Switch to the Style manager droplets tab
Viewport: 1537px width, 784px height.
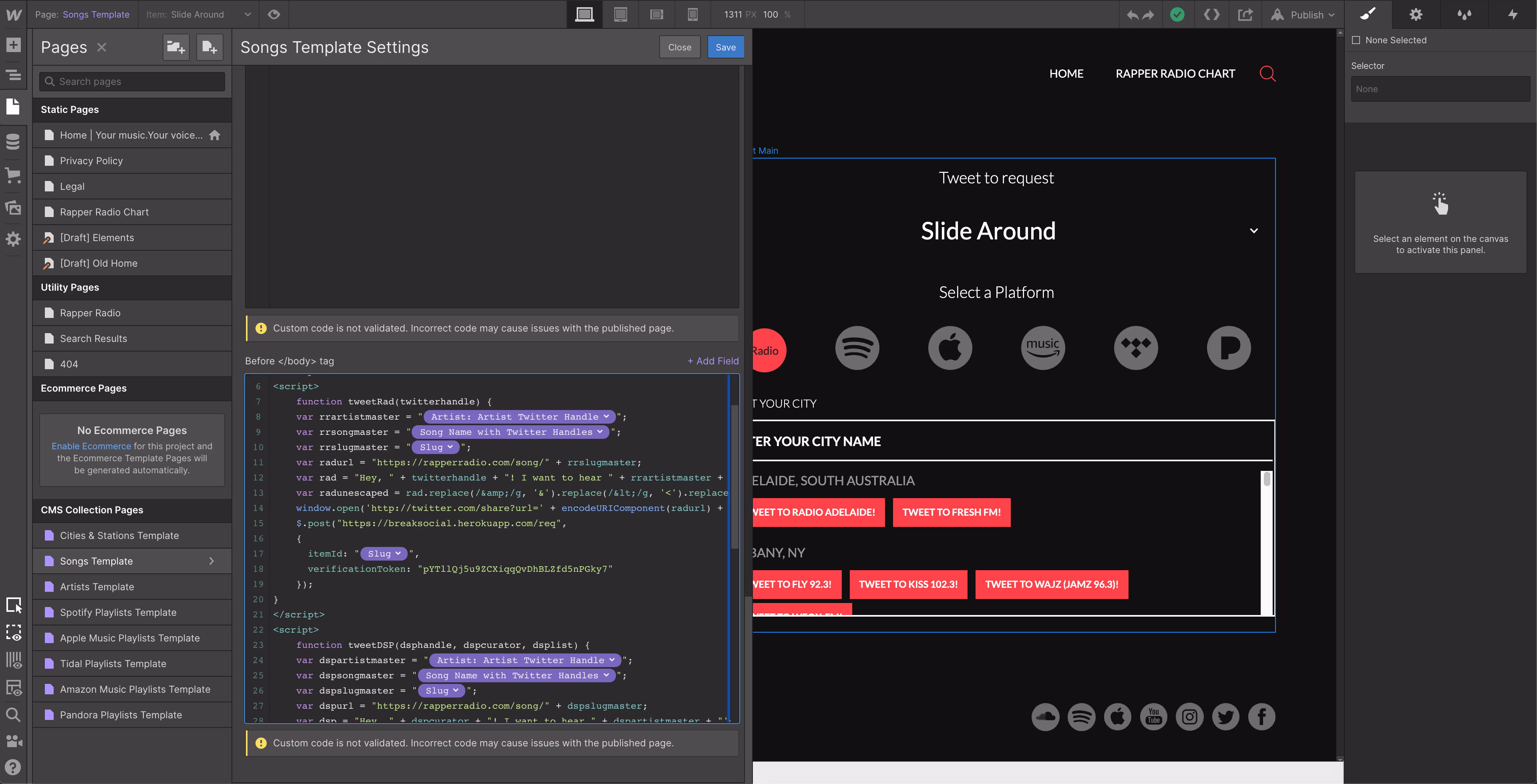(x=1464, y=14)
